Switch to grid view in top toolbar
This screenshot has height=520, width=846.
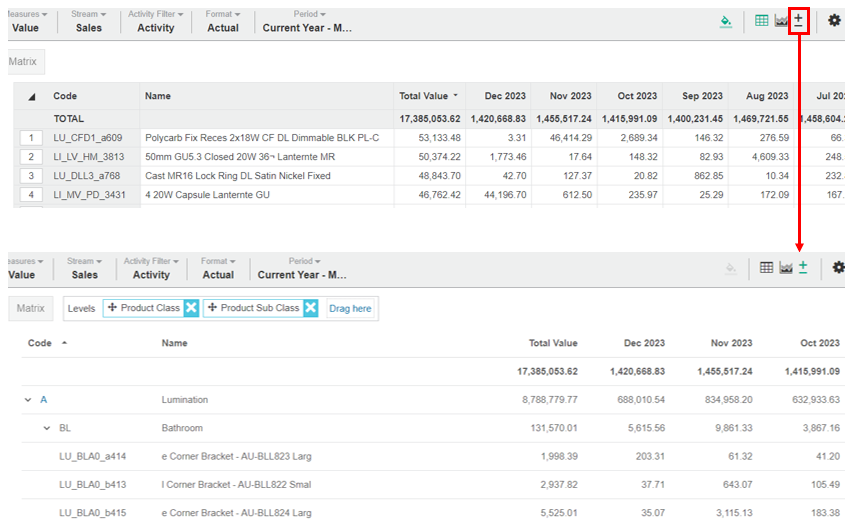coord(762,21)
